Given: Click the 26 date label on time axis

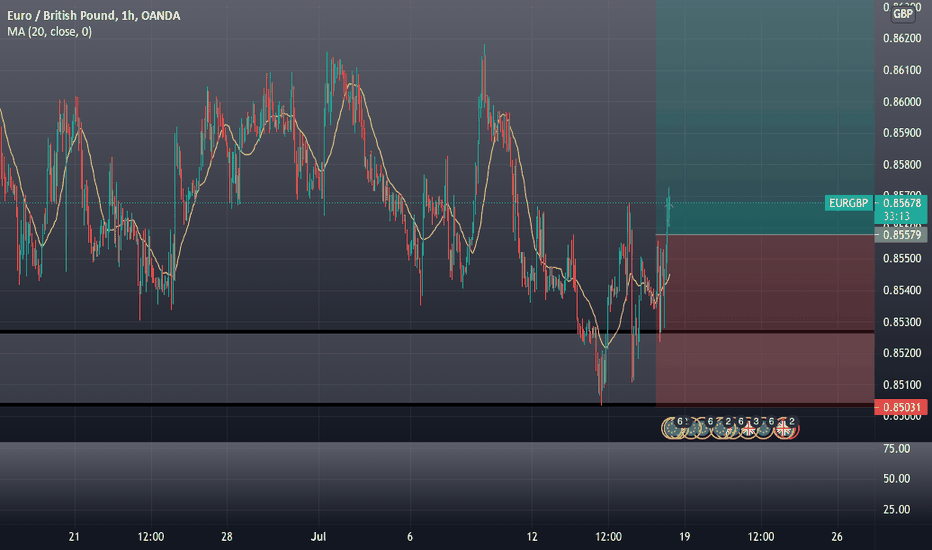Looking at the screenshot, I should click(x=837, y=536).
